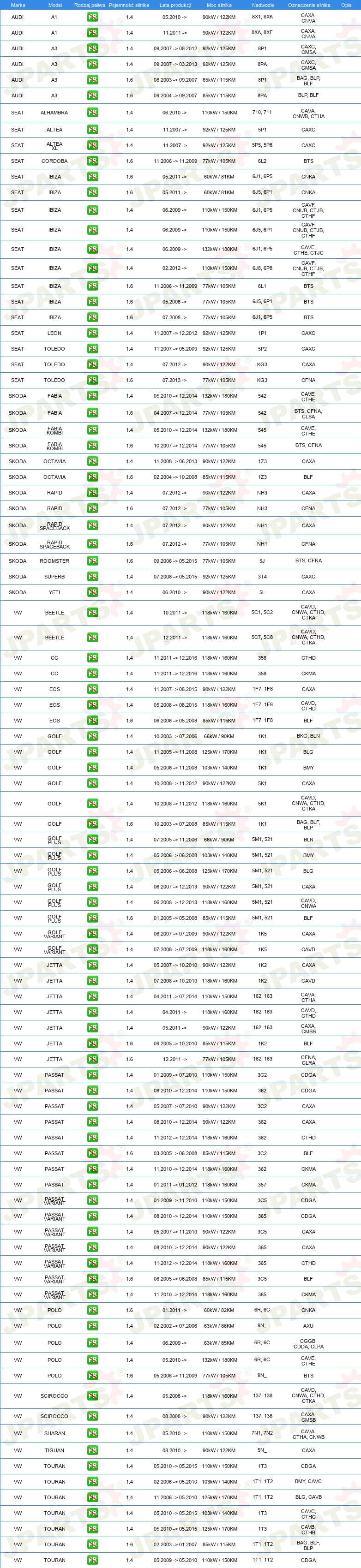Click the 'SUPERB' model cell
Image resolution: width=361 pixels, height=1568 pixels.
pyautogui.click(x=54, y=577)
